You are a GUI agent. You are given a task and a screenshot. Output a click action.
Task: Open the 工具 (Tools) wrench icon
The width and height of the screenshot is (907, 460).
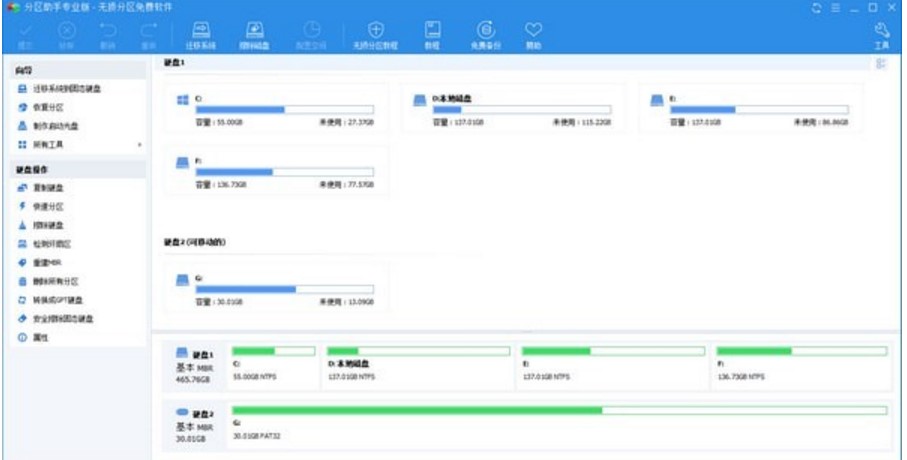(x=882, y=36)
